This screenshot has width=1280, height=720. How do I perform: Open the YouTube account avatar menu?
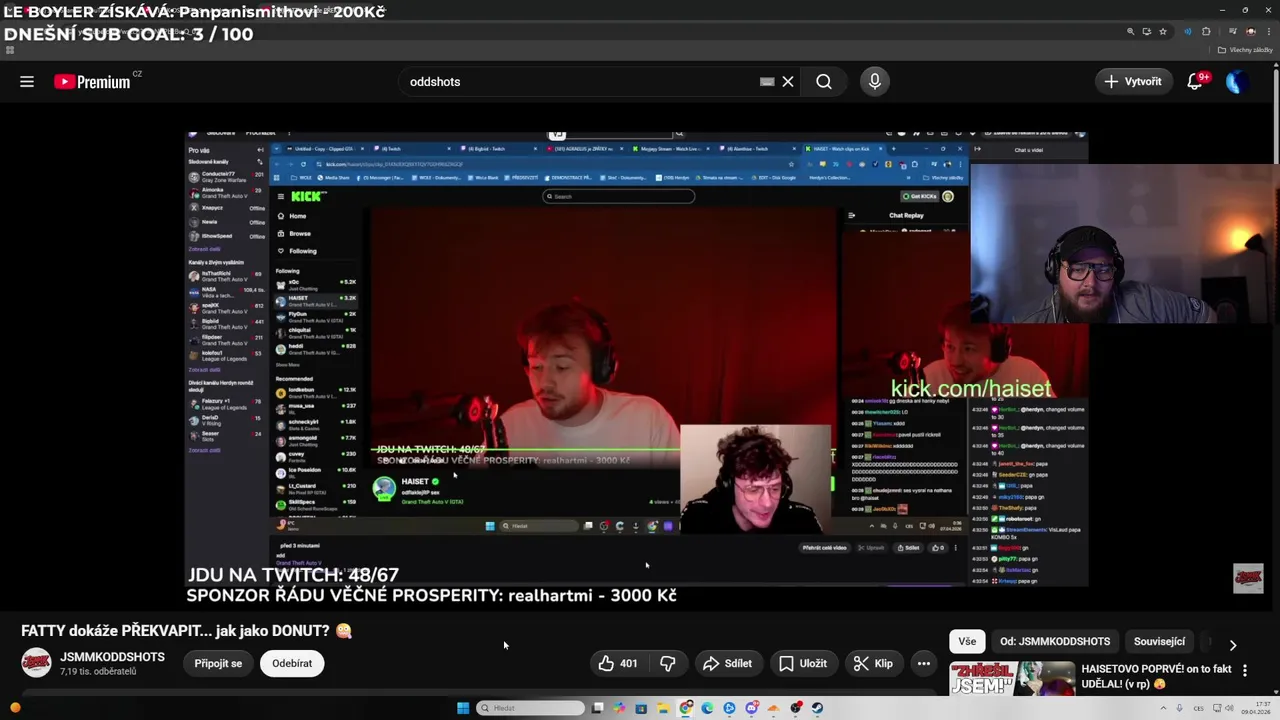click(x=1237, y=82)
